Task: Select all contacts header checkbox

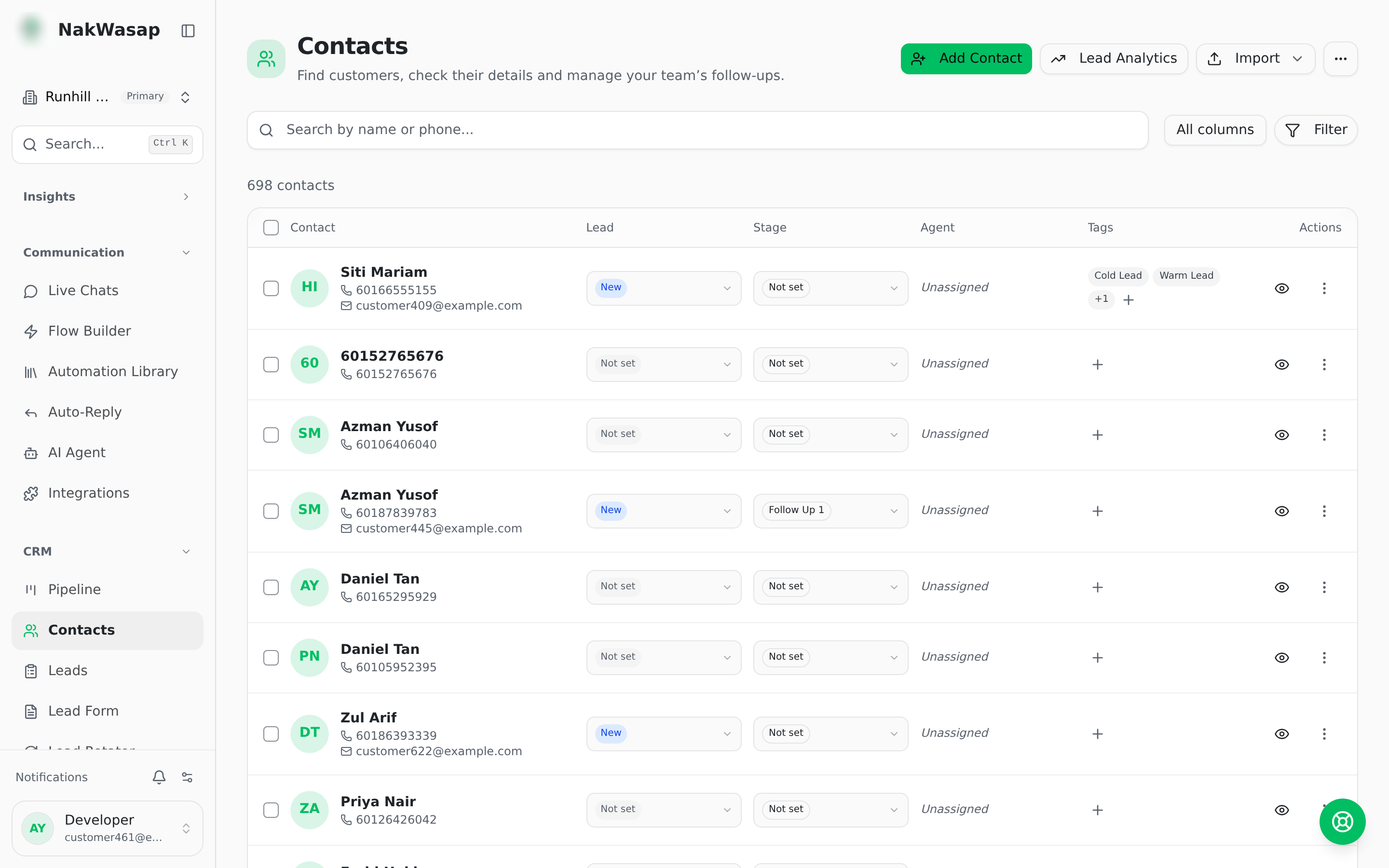Action: click(x=271, y=228)
